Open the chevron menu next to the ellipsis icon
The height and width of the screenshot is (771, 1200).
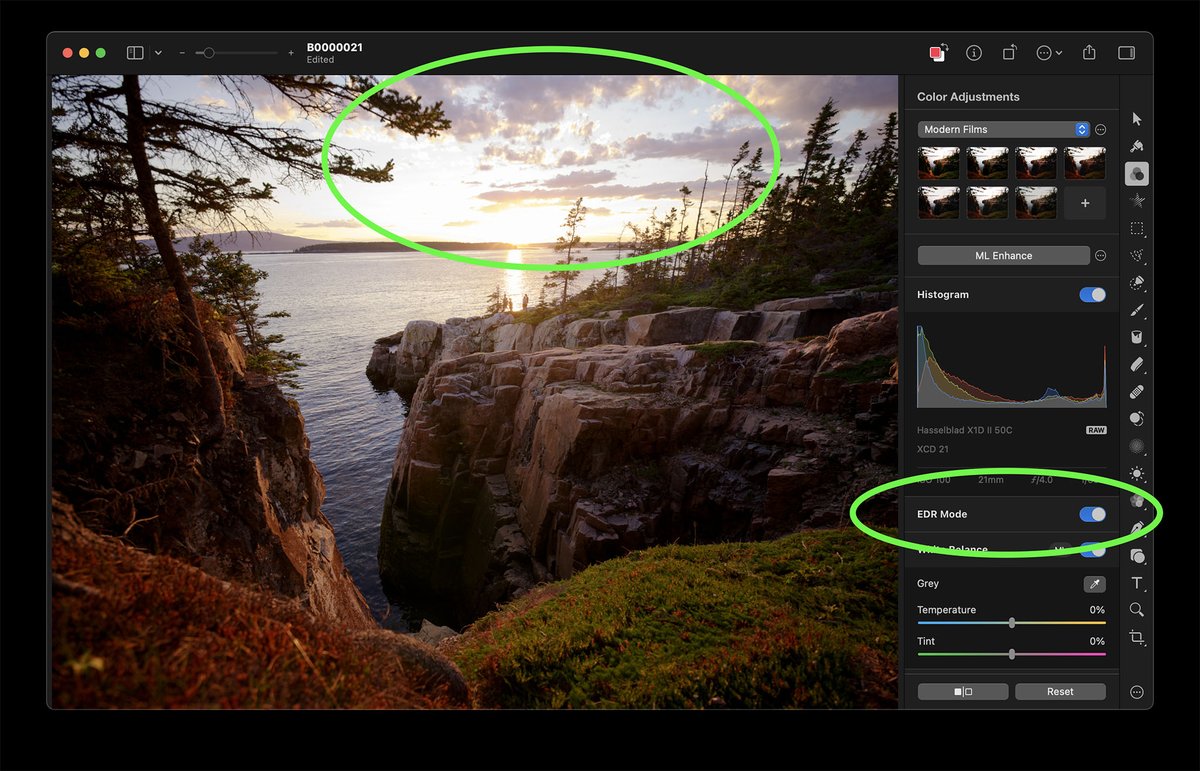pos(1059,52)
